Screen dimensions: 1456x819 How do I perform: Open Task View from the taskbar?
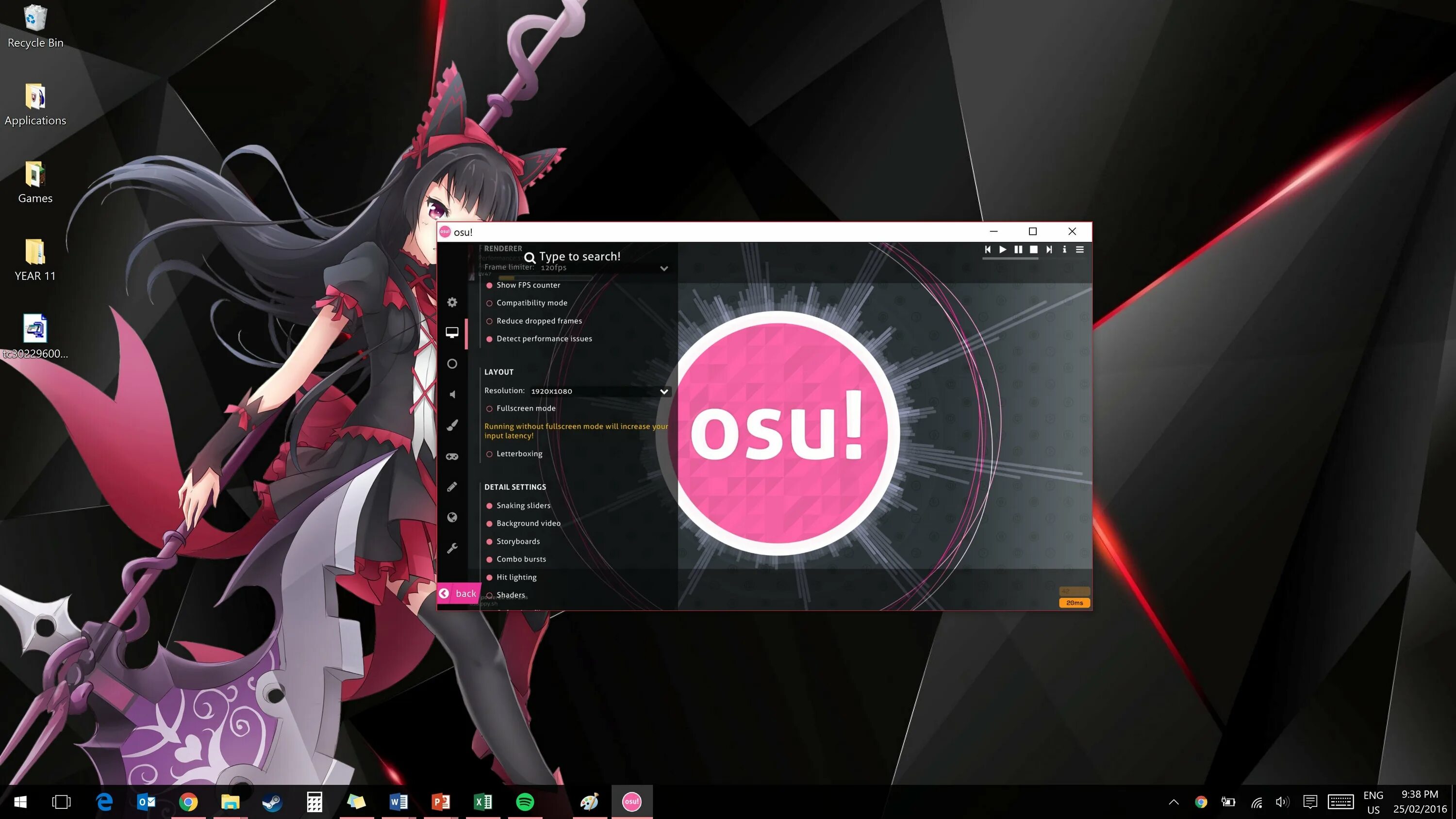point(61,802)
